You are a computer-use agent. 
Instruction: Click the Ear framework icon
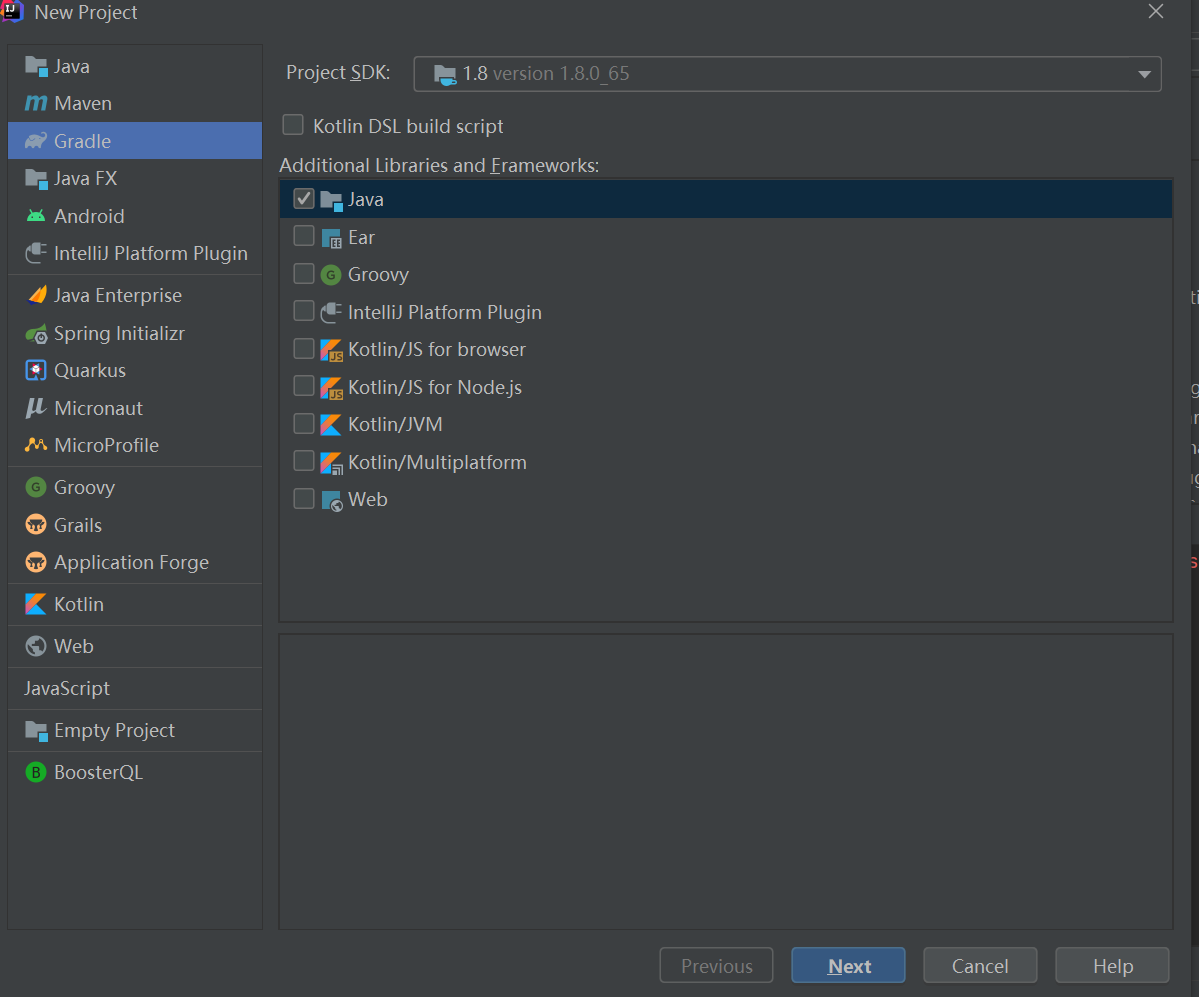(331, 238)
